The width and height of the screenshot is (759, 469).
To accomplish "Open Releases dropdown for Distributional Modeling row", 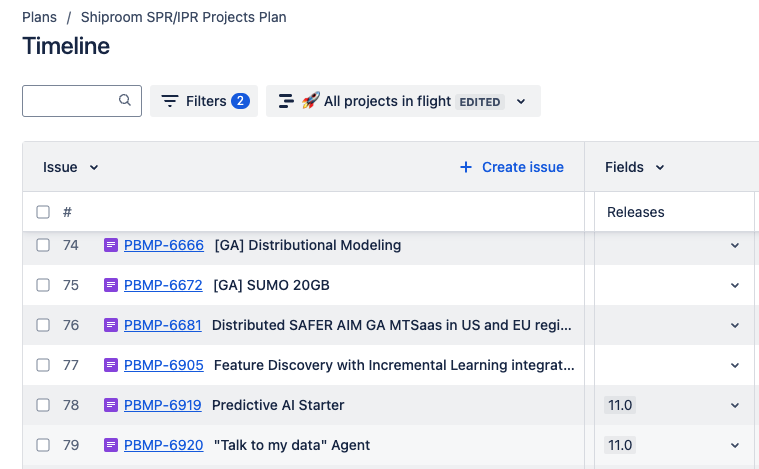I will click(x=735, y=245).
